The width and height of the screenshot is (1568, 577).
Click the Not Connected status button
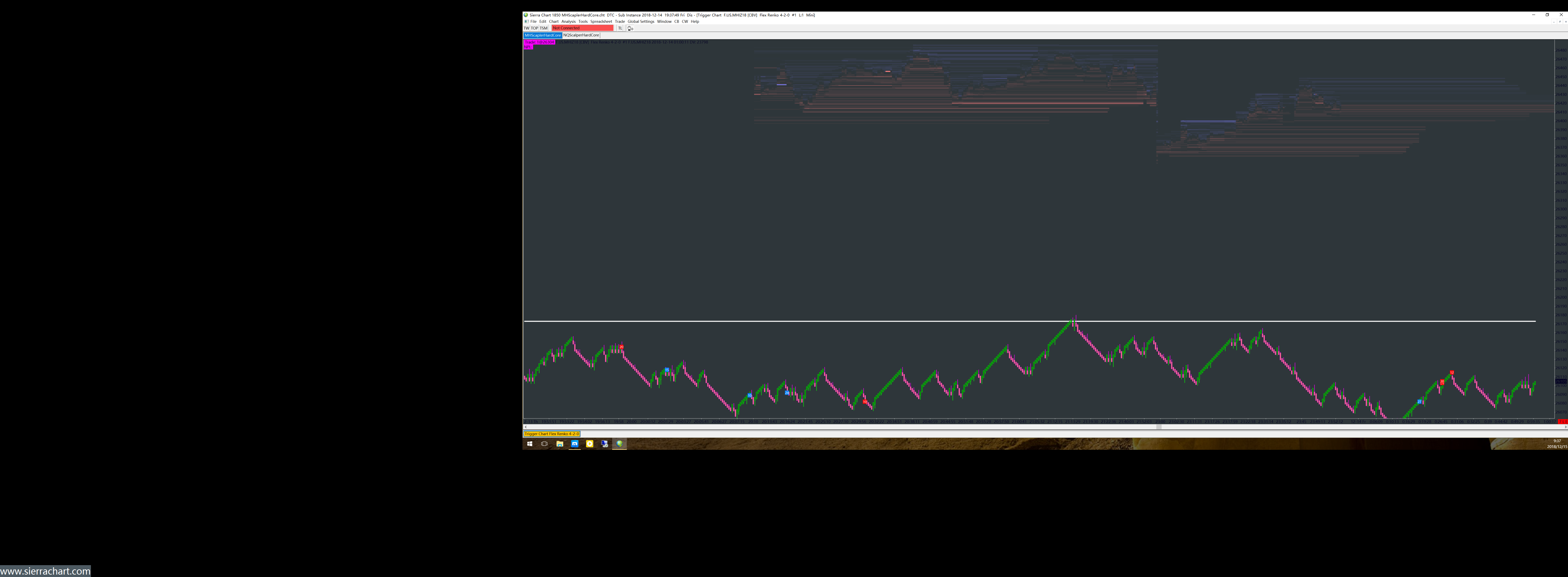pyautogui.click(x=582, y=28)
